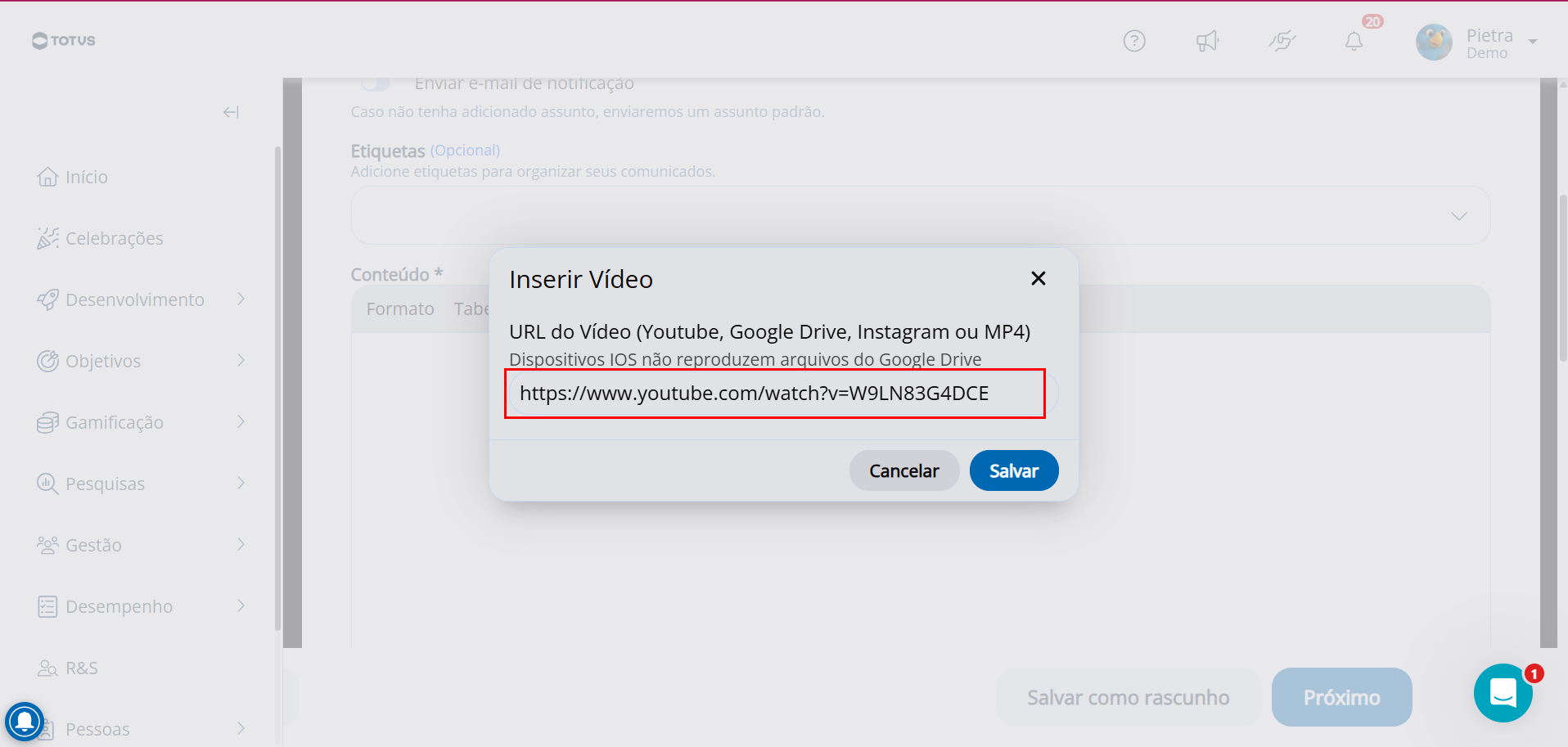Open the megaphone announcements icon
This screenshot has width=1568, height=747.
(1207, 41)
